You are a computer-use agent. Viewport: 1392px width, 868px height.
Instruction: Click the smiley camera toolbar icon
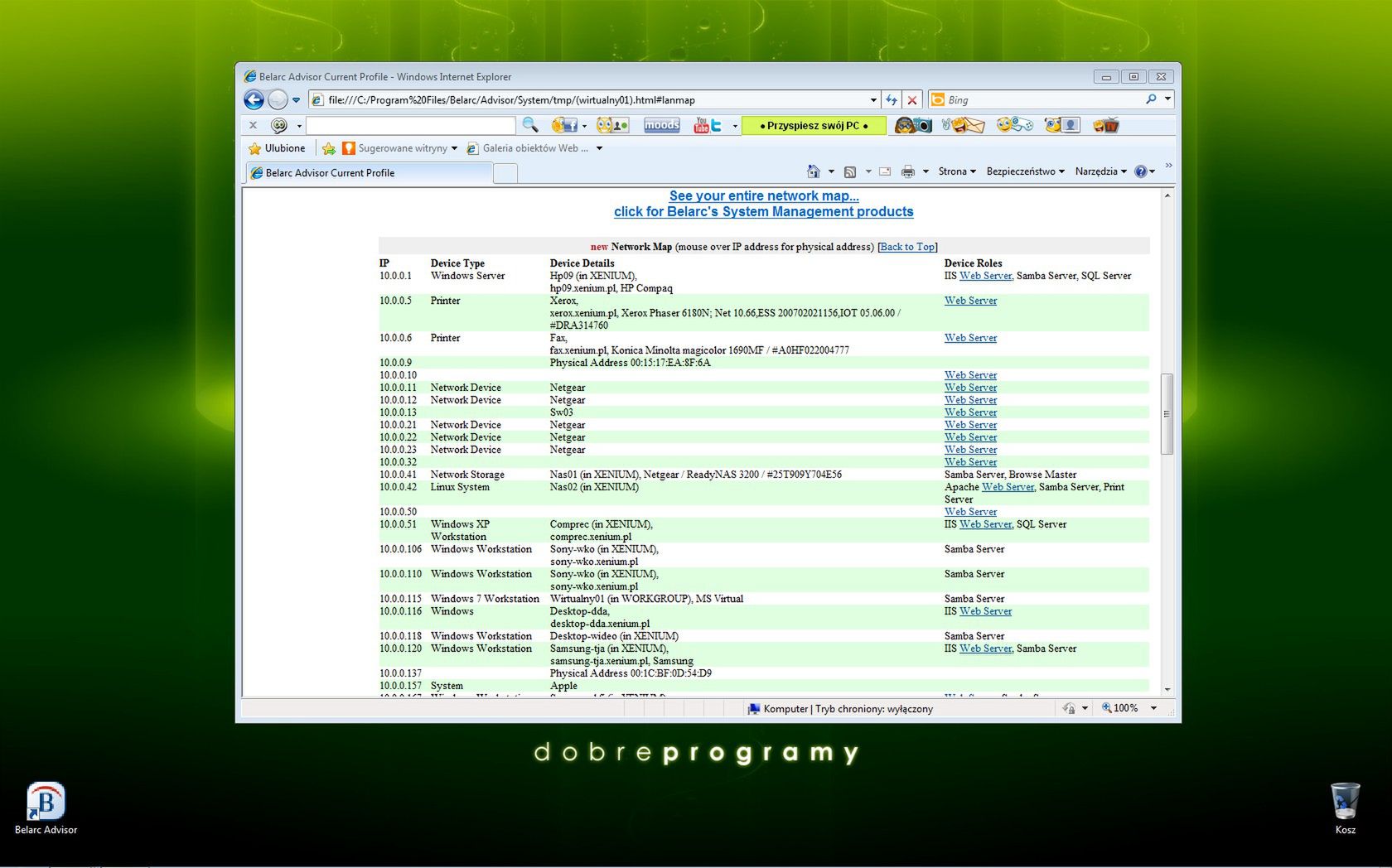tap(913, 125)
